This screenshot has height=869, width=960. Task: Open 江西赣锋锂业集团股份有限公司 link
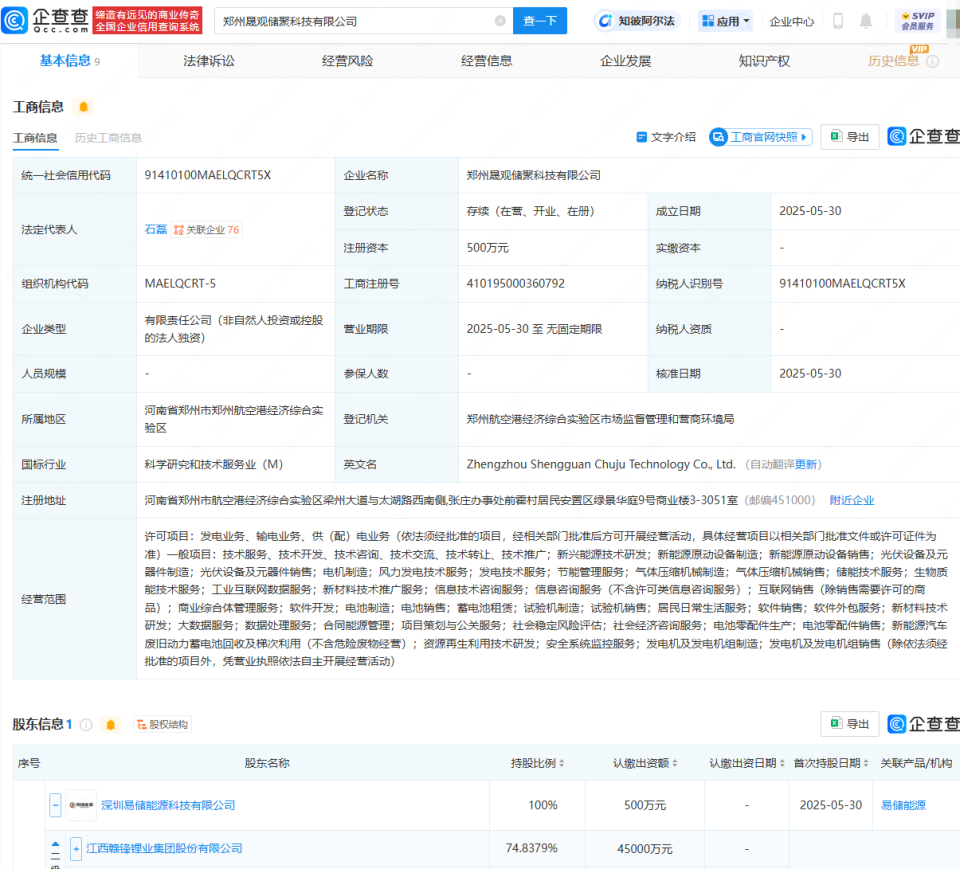click(x=164, y=849)
